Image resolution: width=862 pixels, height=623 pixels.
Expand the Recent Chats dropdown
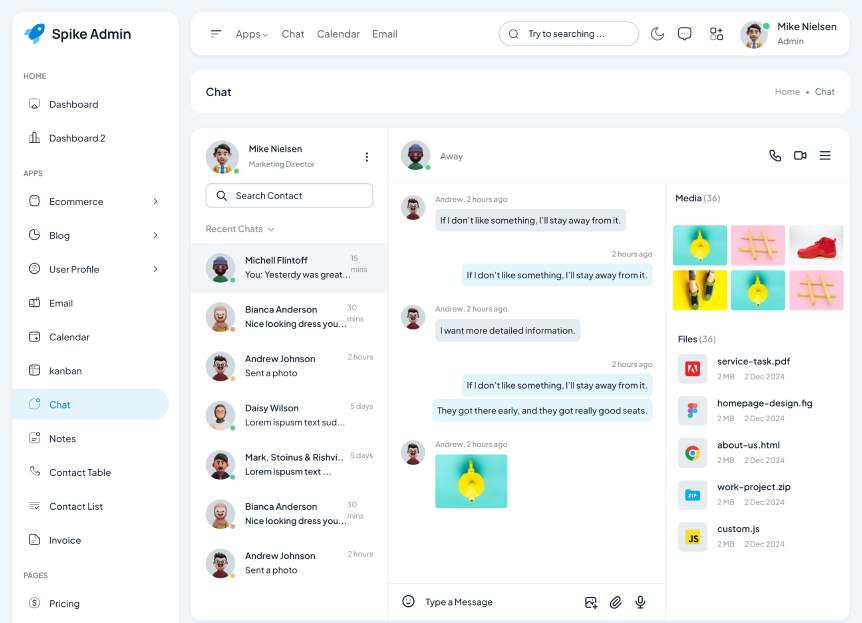click(240, 229)
